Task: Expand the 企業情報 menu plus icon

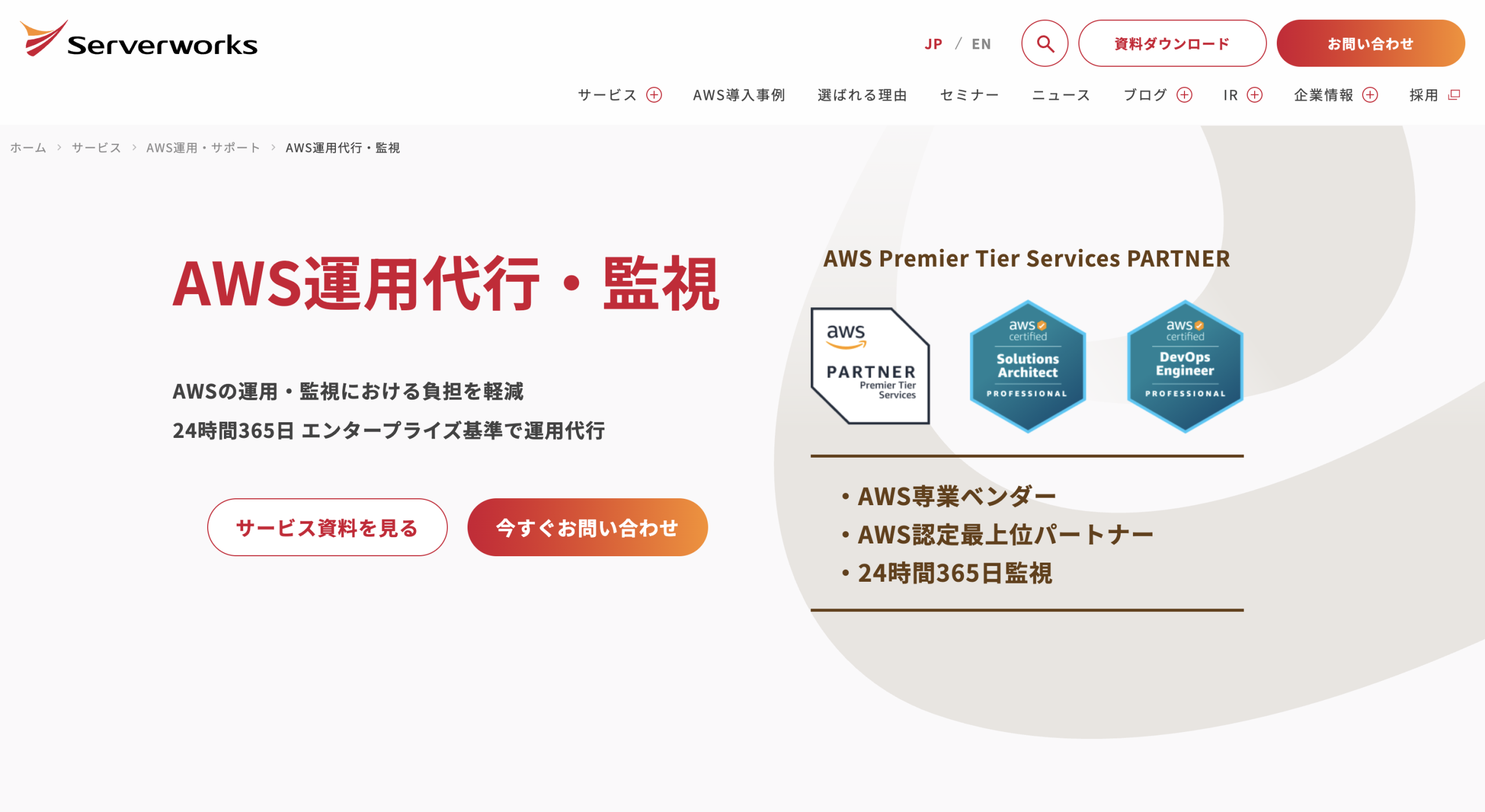Action: [x=1370, y=95]
